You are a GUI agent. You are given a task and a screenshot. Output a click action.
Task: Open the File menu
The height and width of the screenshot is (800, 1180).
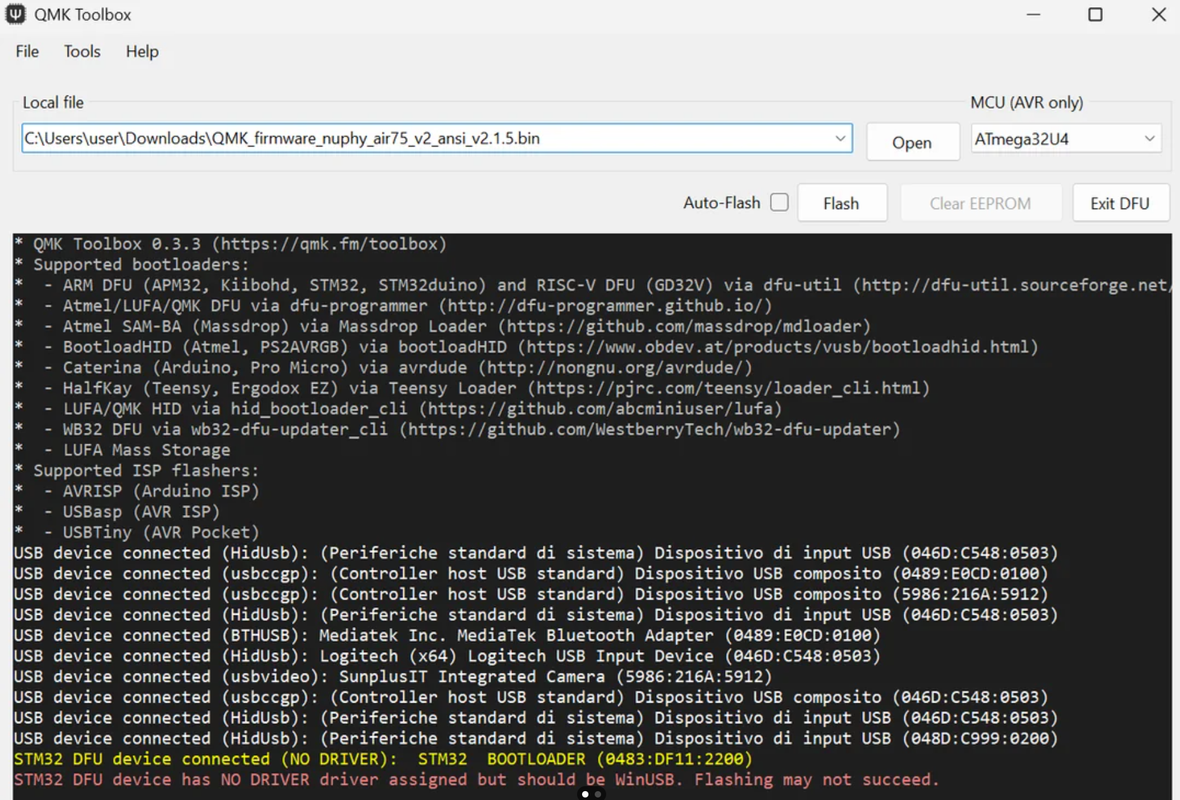(27, 51)
